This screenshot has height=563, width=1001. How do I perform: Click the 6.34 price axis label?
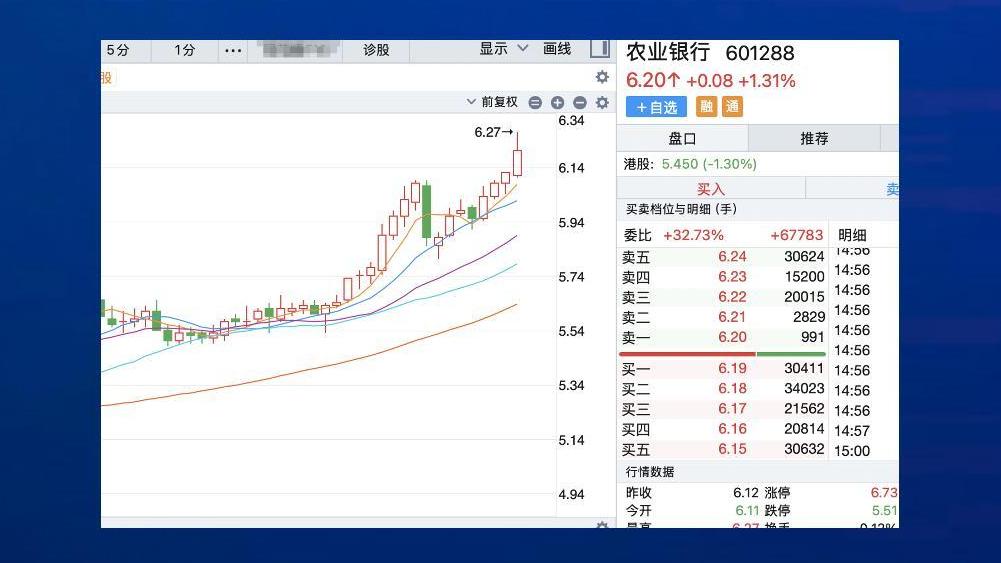click(x=571, y=121)
